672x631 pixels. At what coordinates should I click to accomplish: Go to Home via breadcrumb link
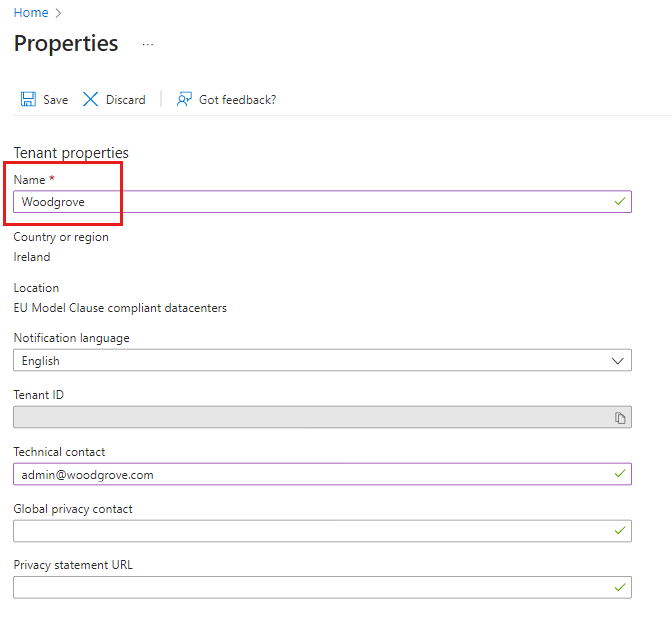pyautogui.click(x=30, y=13)
